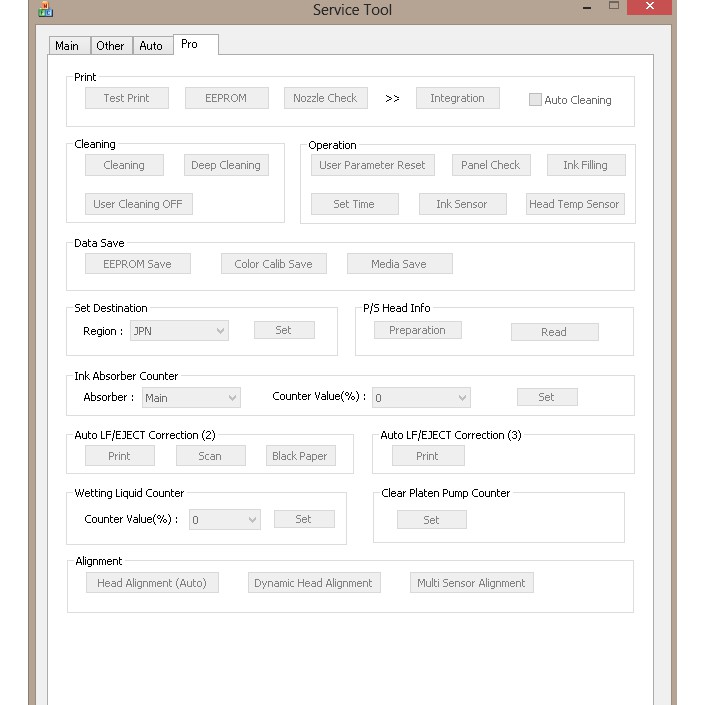705x705 pixels.
Task: Expand the Absorber dropdown set to Main
Action: pos(191,398)
